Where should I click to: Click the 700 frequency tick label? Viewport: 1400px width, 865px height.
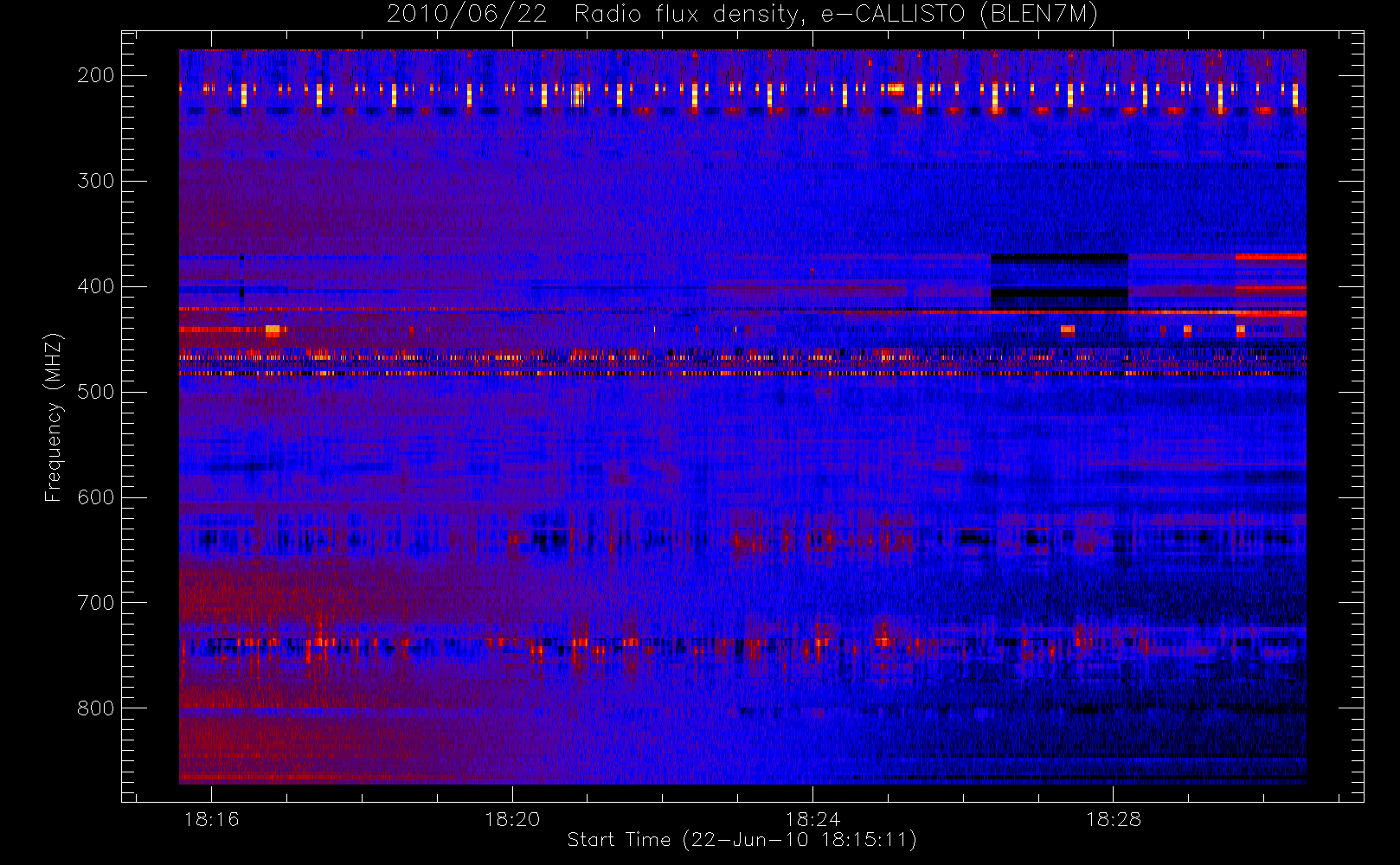(x=95, y=603)
